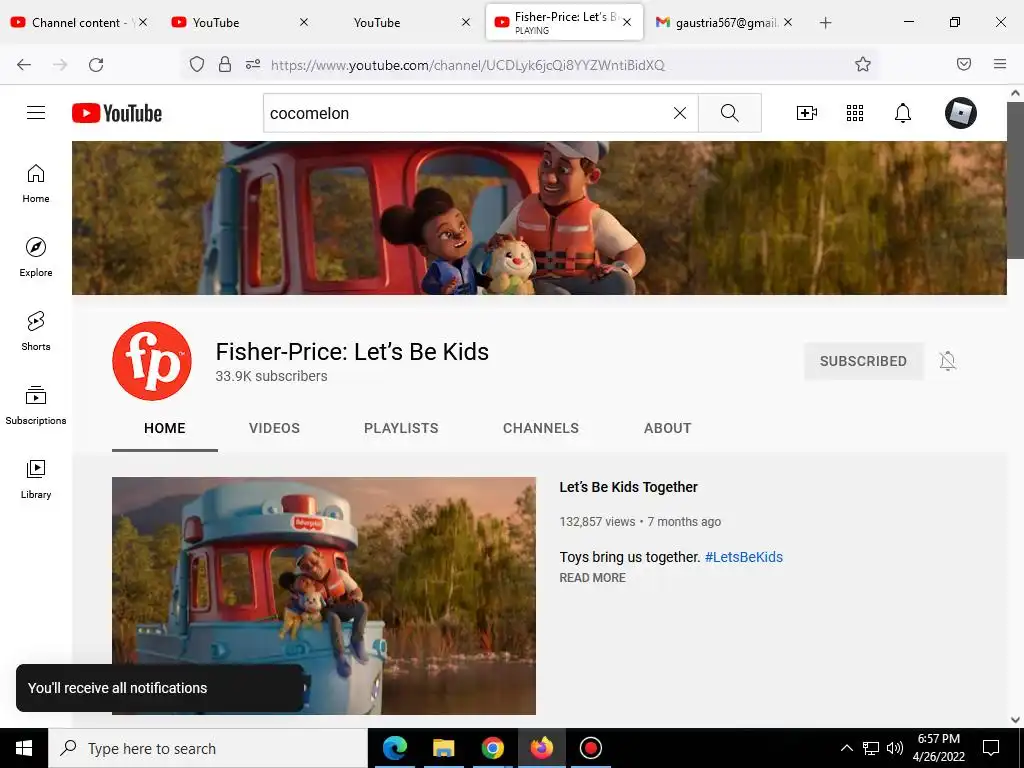1024x768 pixels.
Task: Go back with browser back arrow
Action: (x=24, y=64)
